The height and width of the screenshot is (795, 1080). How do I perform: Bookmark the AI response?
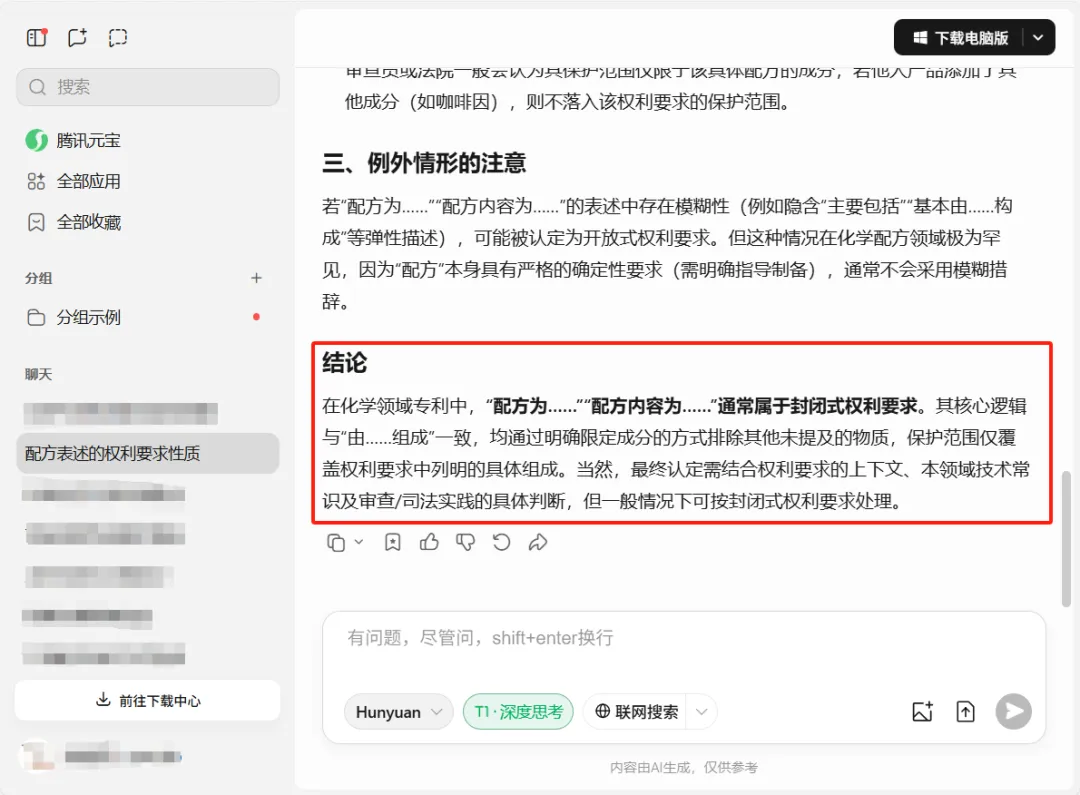392,542
